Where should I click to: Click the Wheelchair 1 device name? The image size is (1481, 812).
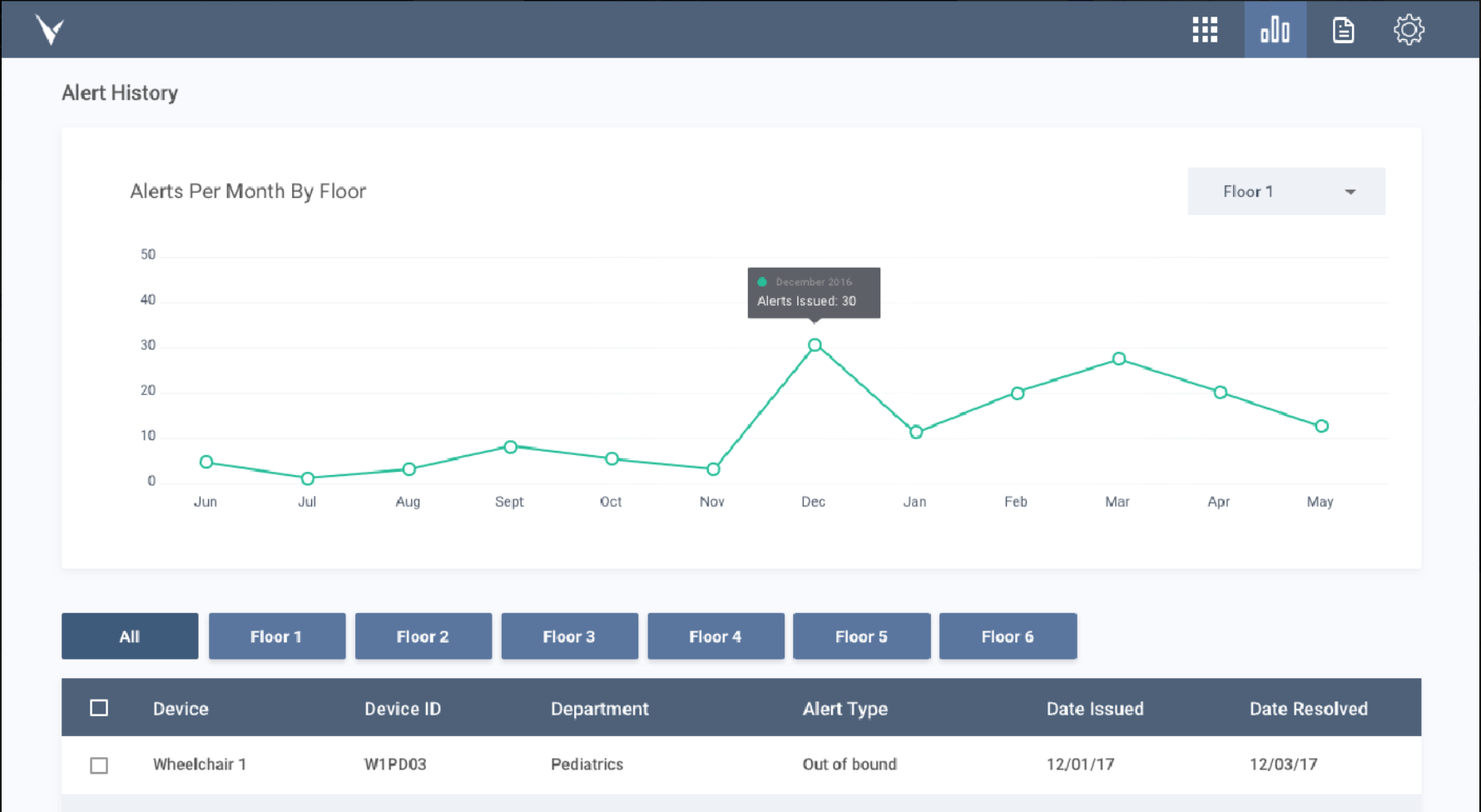(x=200, y=764)
